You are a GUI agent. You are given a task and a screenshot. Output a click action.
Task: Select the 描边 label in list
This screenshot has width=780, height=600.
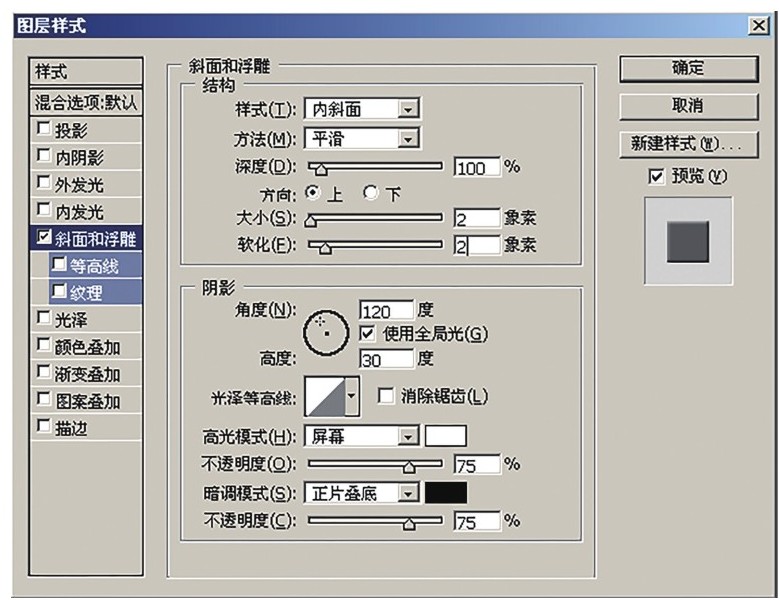(71, 428)
